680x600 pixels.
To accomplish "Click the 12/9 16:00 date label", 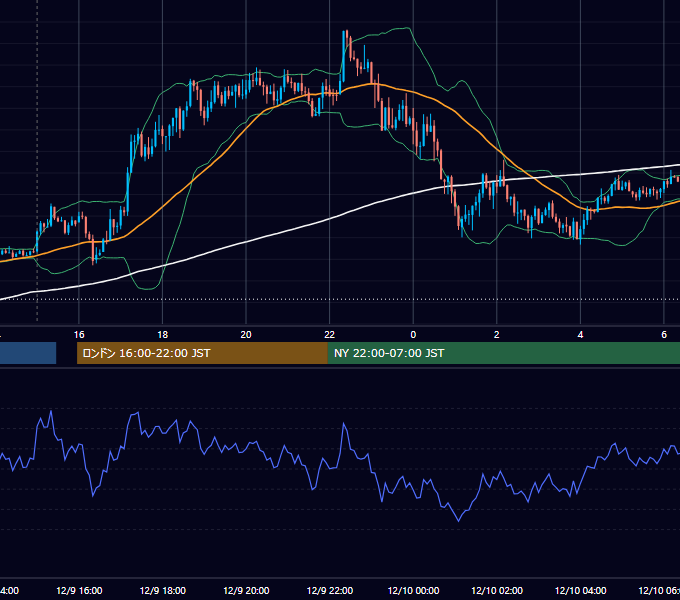I will click(79, 590).
